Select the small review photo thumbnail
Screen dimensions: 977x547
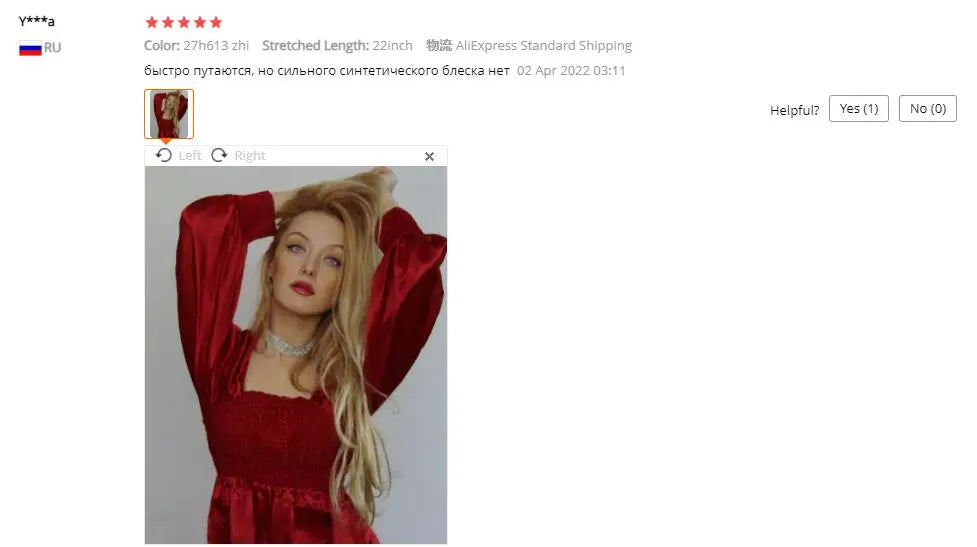click(x=169, y=114)
